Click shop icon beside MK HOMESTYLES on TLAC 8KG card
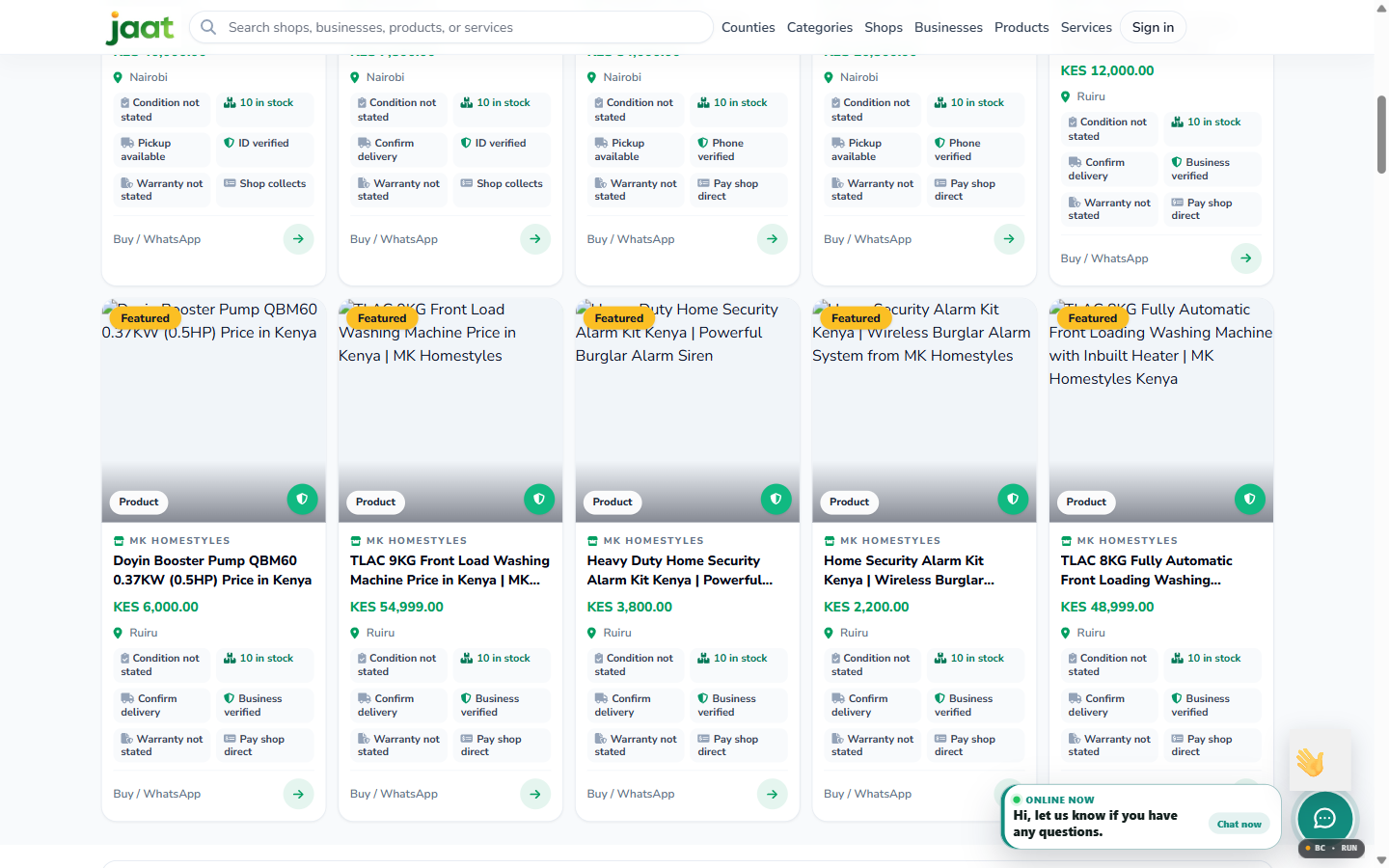1389x868 pixels. click(x=1066, y=541)
